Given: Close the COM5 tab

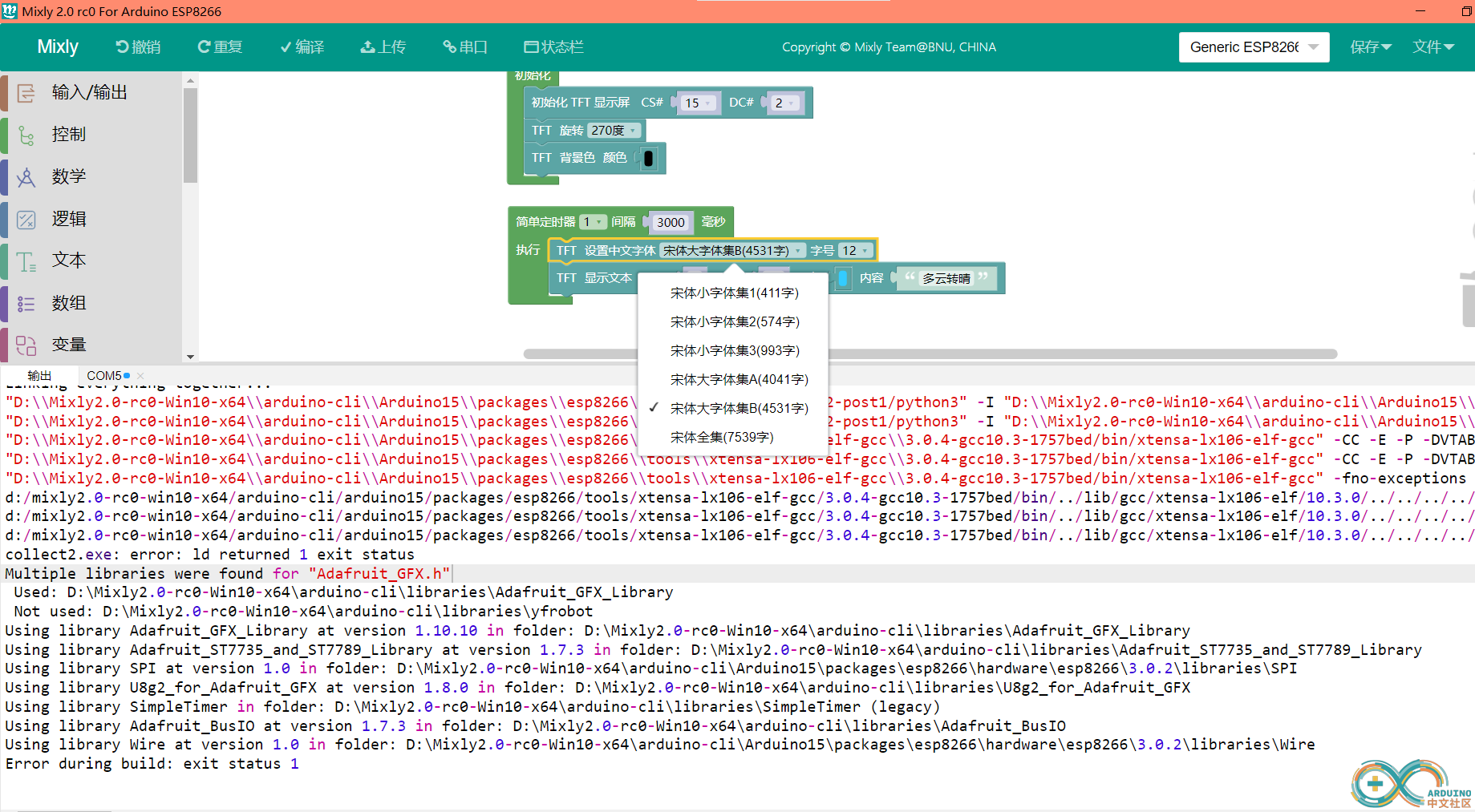Looking at the screenshot, I should (140, 376).
